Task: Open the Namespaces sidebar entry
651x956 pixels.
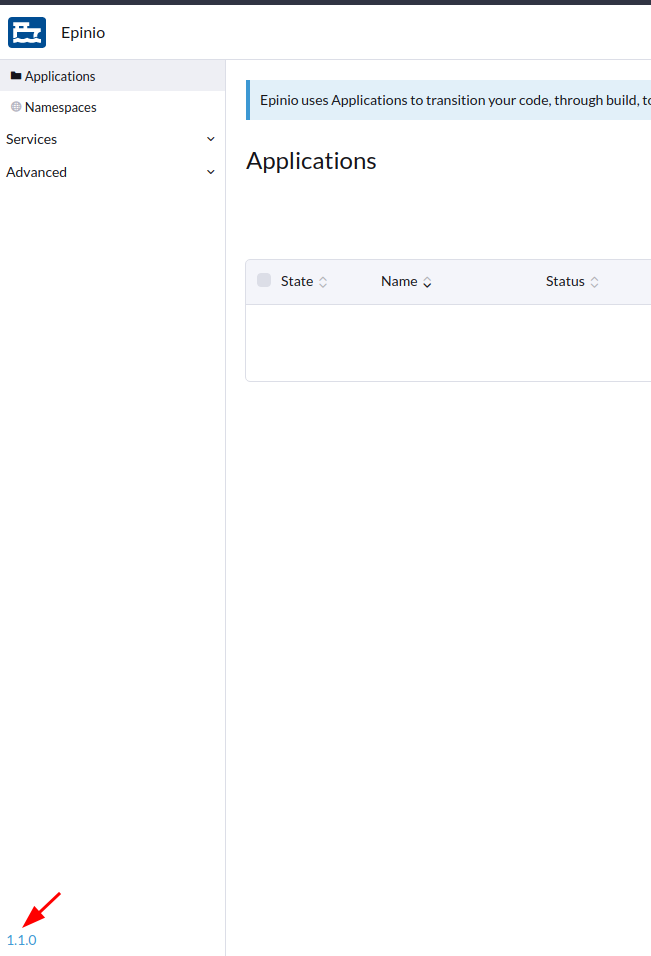Action: click(x=63, y=107)
